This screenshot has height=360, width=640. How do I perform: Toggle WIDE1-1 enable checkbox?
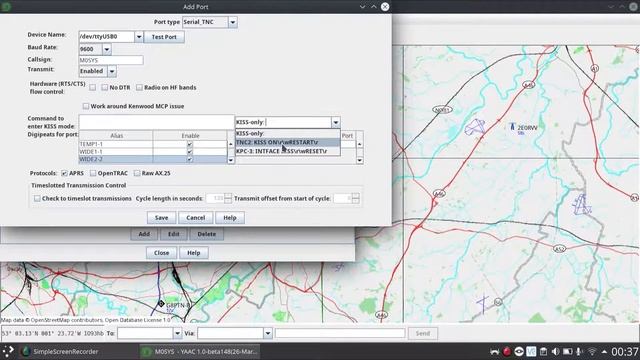[x=189, y=151]
